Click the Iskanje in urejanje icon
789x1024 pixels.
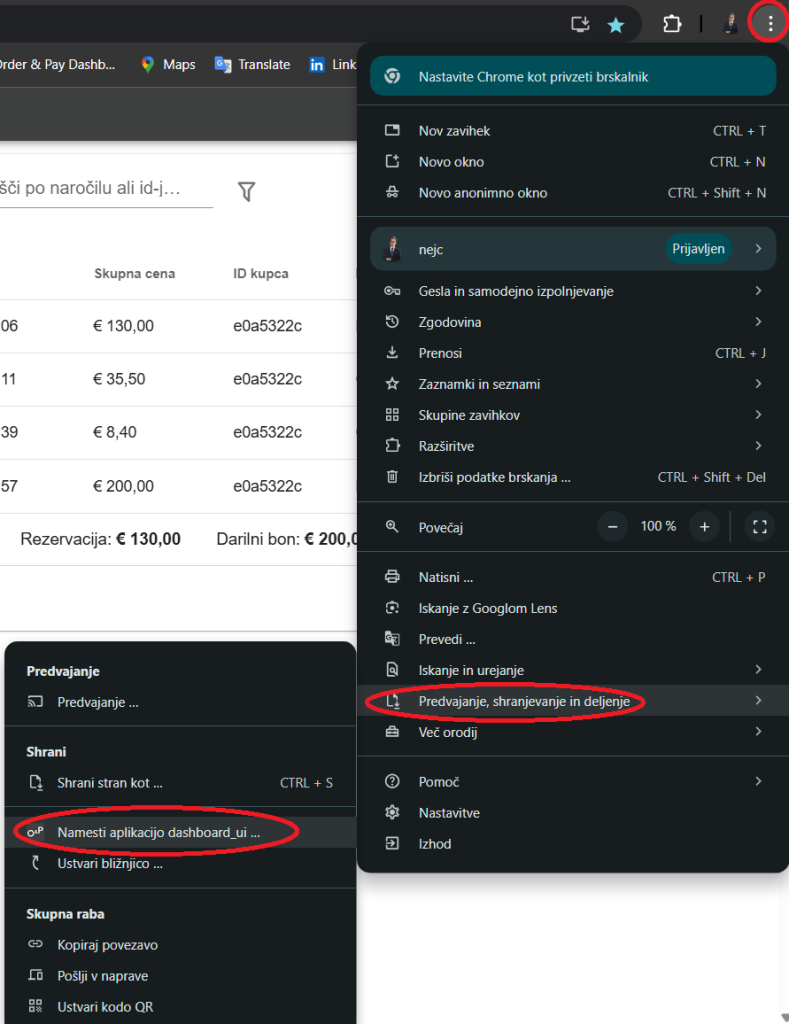pyautogui.click(x=392, y=669)
